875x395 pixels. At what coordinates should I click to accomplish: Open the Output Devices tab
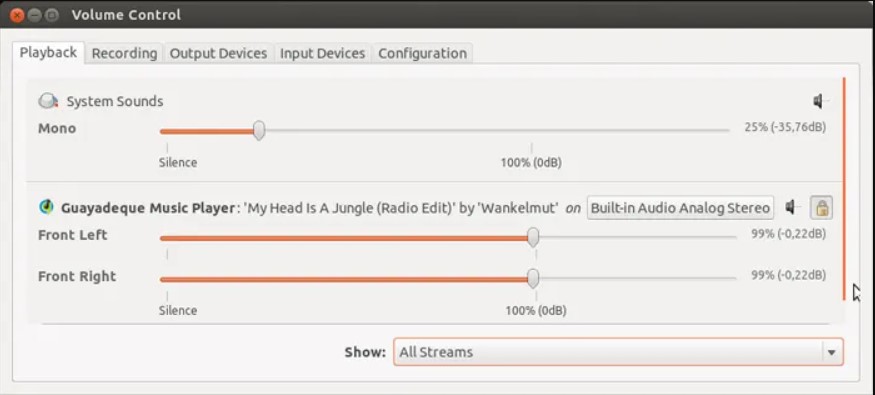click(x=218, y=54)
